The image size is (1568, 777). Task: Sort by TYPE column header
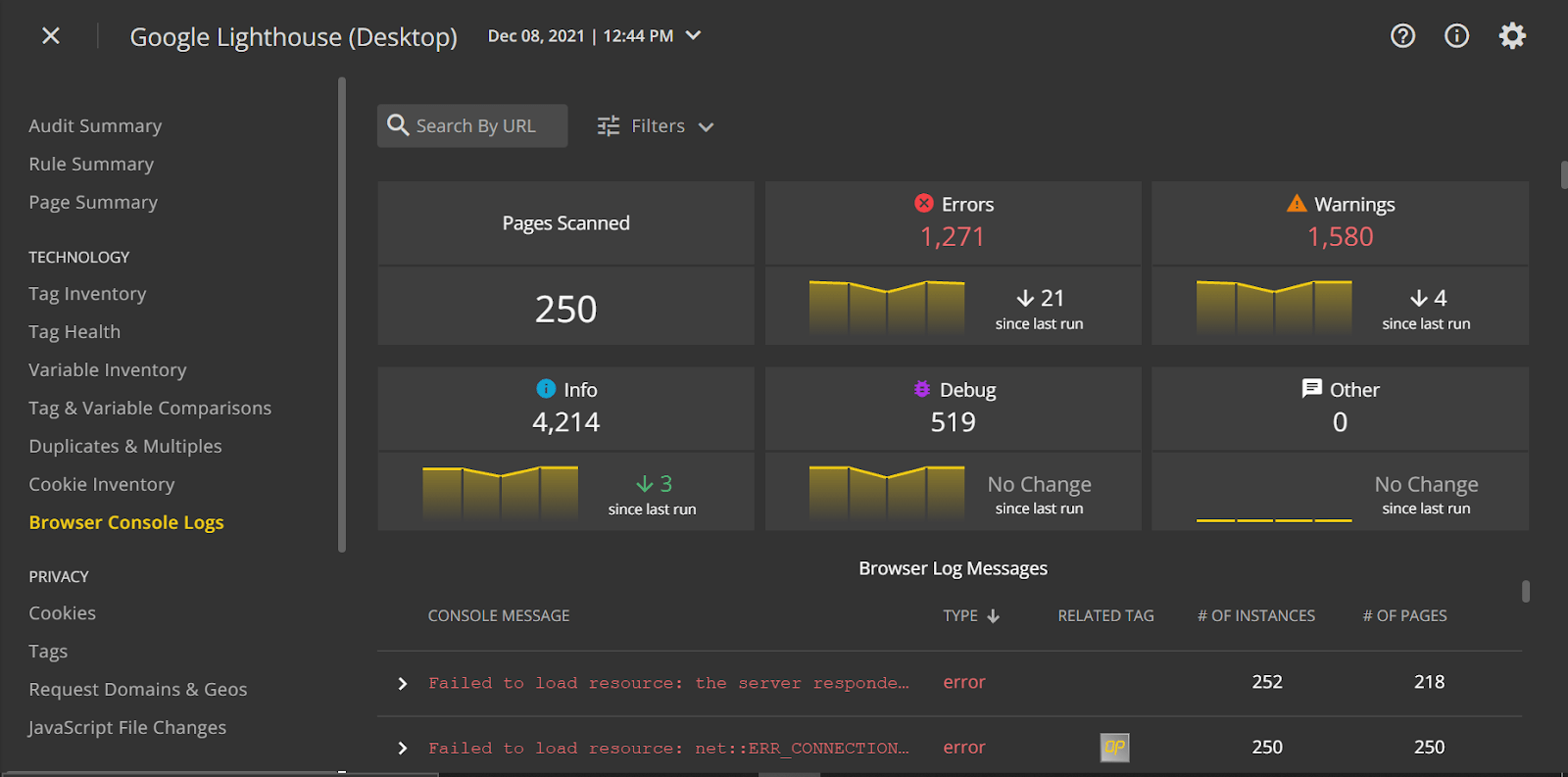coord(960,616)
